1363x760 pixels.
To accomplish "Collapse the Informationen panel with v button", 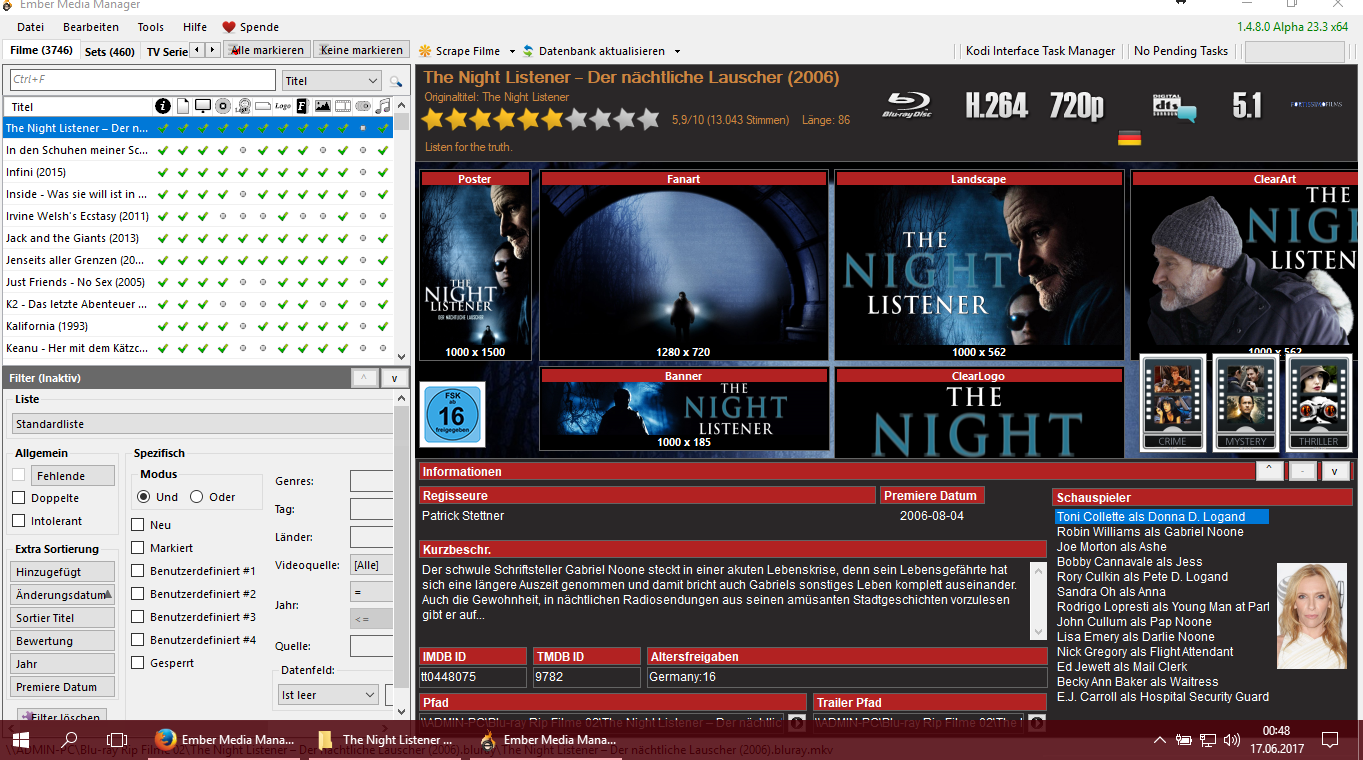I will pyautogui.click(x=1335, y=471).
